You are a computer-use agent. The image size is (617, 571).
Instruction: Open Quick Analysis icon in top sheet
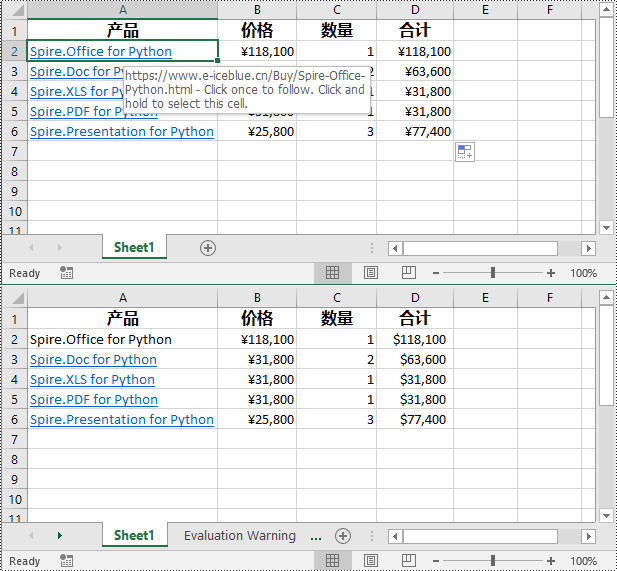click(x=465, y=152)
